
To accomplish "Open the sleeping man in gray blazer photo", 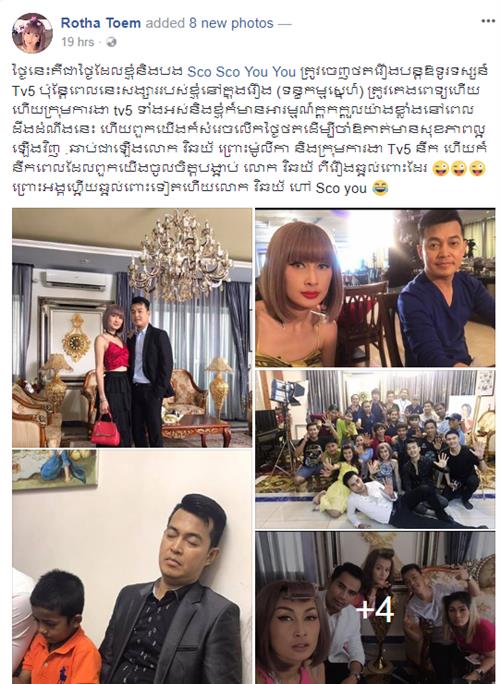I will point(132,567).
